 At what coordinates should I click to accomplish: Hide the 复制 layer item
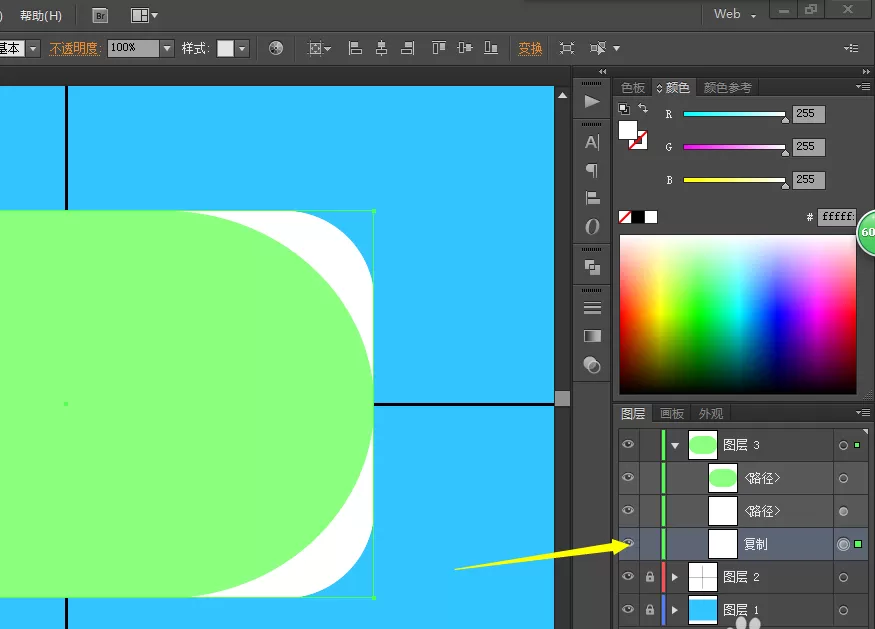(628, 543)
